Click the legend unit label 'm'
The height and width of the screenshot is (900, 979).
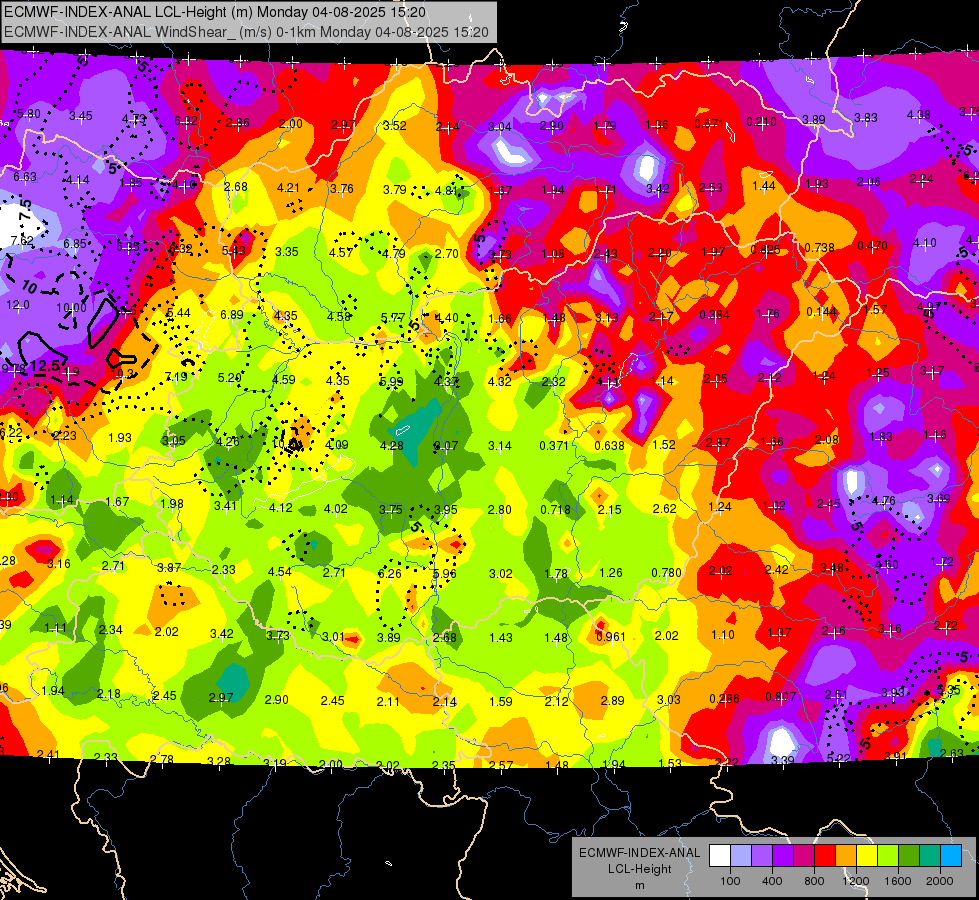point(639,885)
